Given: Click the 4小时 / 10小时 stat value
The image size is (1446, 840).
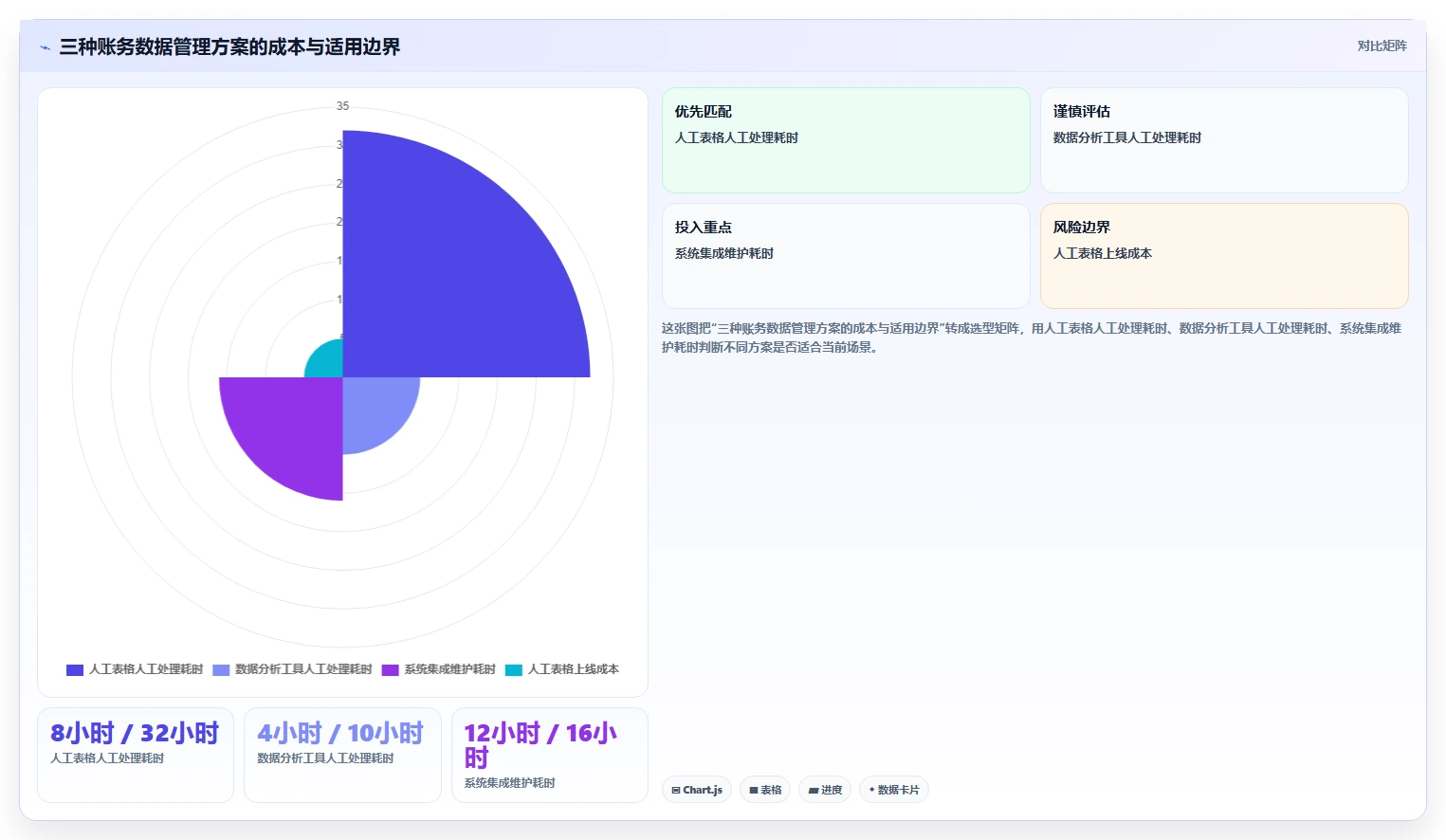Looking at the screenshot, I should click(340, 733).
